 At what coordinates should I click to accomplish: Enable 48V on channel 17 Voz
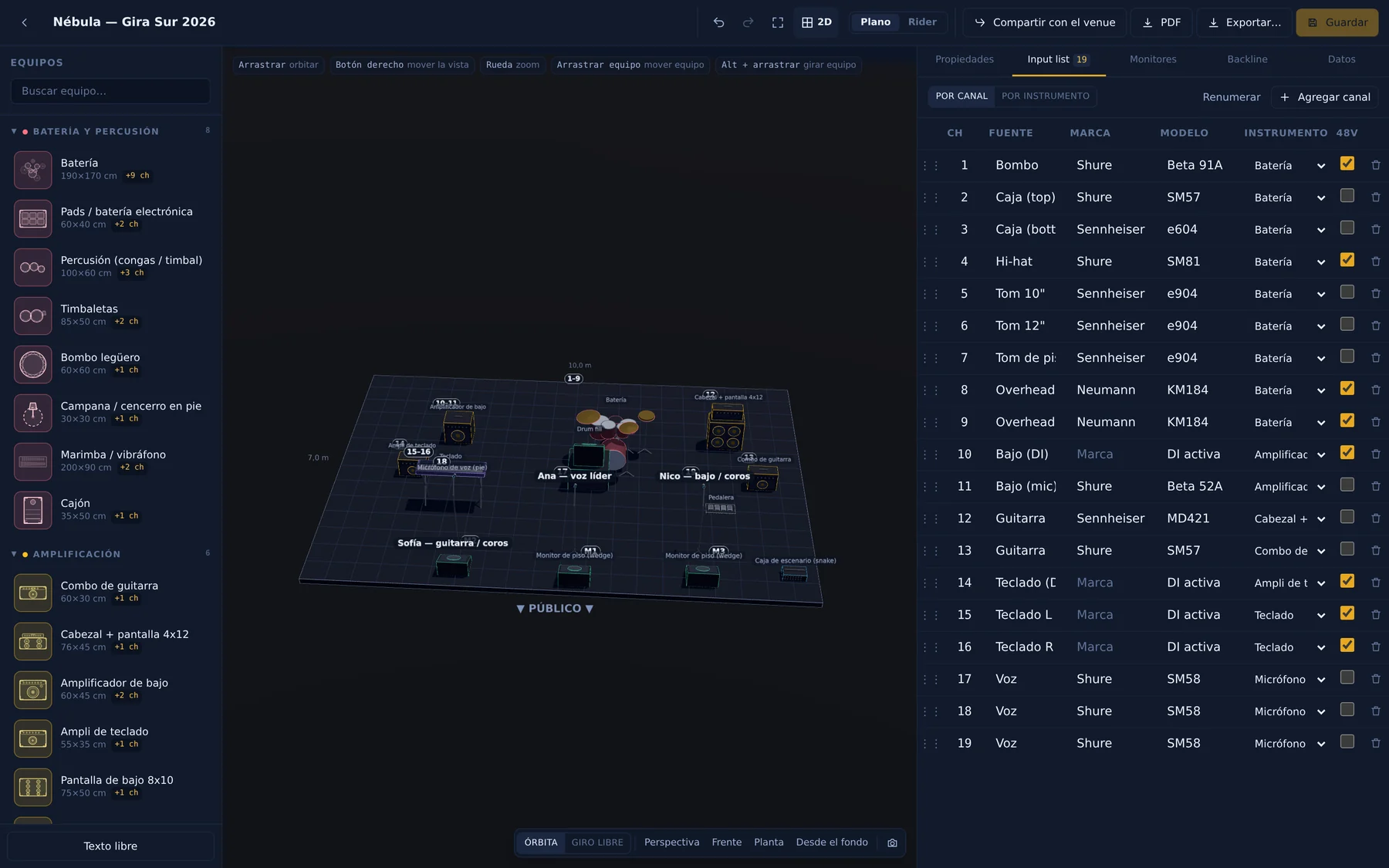click(1347, 677)
